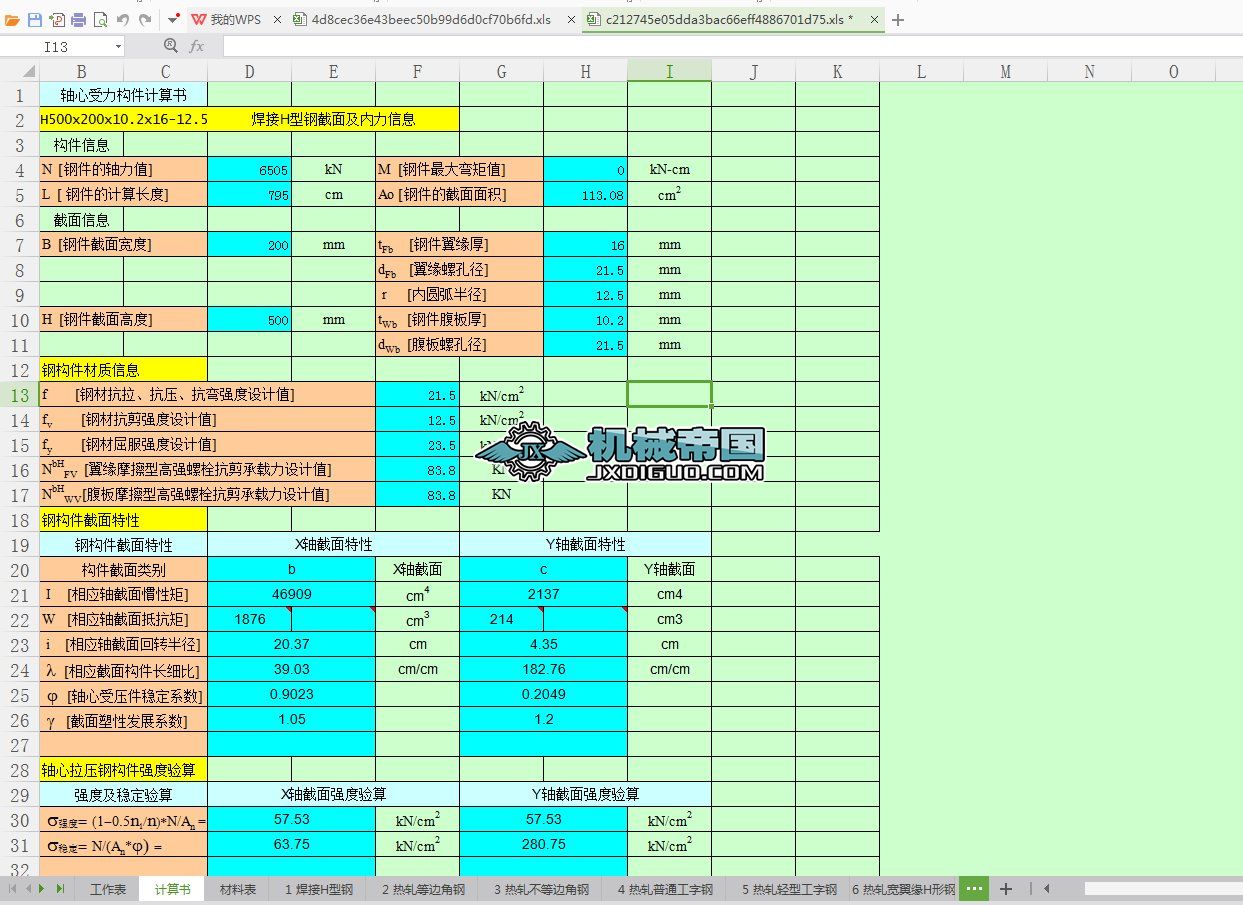Open the 2 热轧等边角钢 sheet tab
This screenshot has height=905, width=1243.
click(421, 889)
